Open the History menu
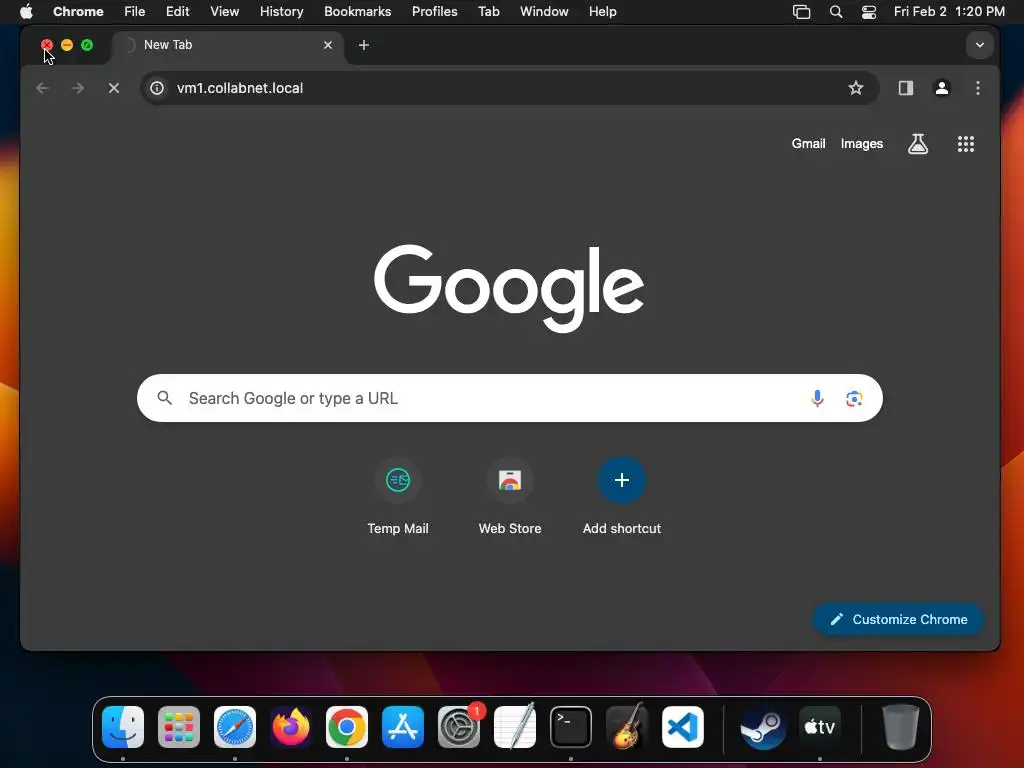 (x=281, y=12)
